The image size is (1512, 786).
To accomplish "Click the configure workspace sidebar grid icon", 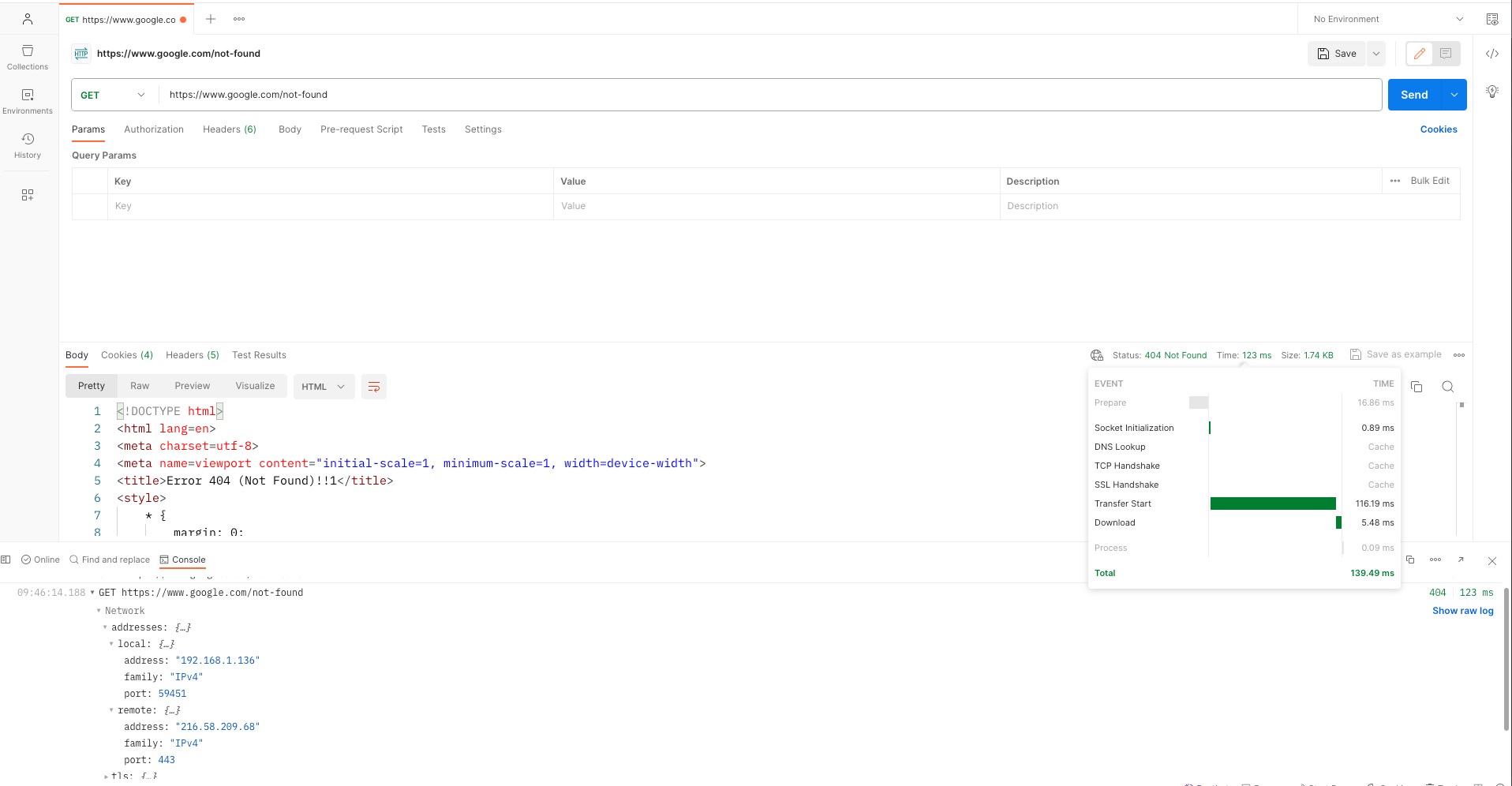I will click(x=28, y=195).
